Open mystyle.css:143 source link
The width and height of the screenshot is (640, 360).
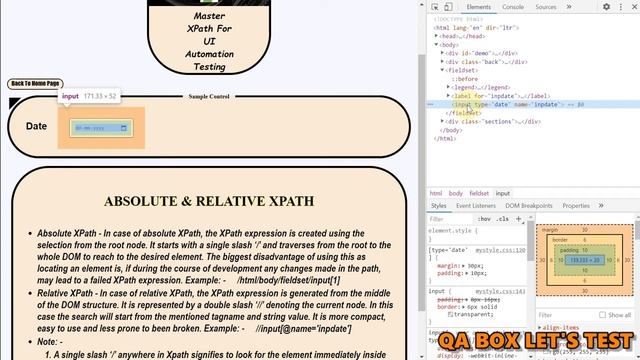(500, 291)
